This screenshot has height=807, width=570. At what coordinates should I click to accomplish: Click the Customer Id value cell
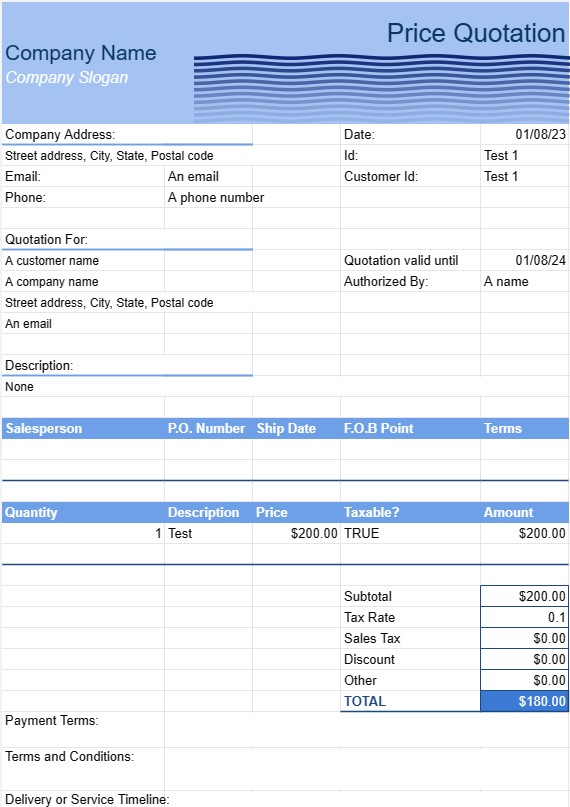tap(525, 177)
